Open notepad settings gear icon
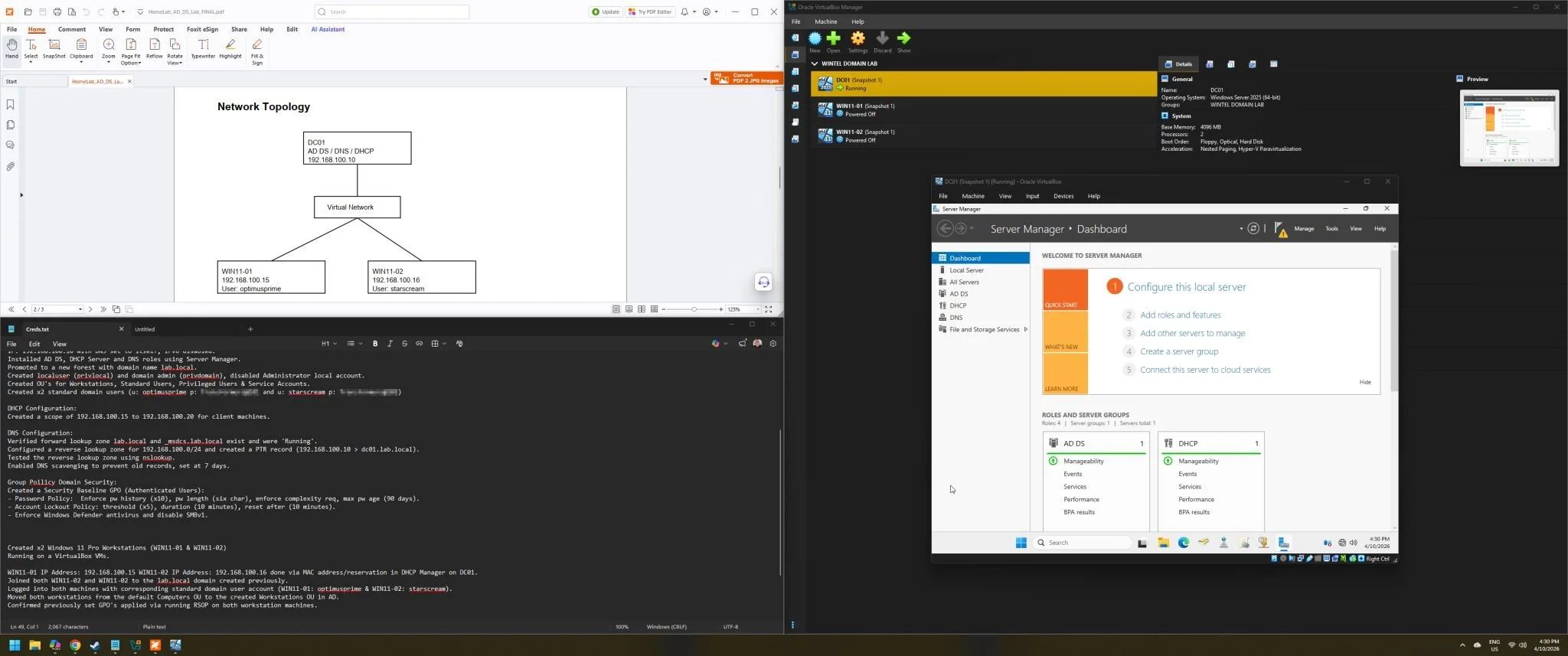The image size is (1568, 656). [x=773, y=344]
